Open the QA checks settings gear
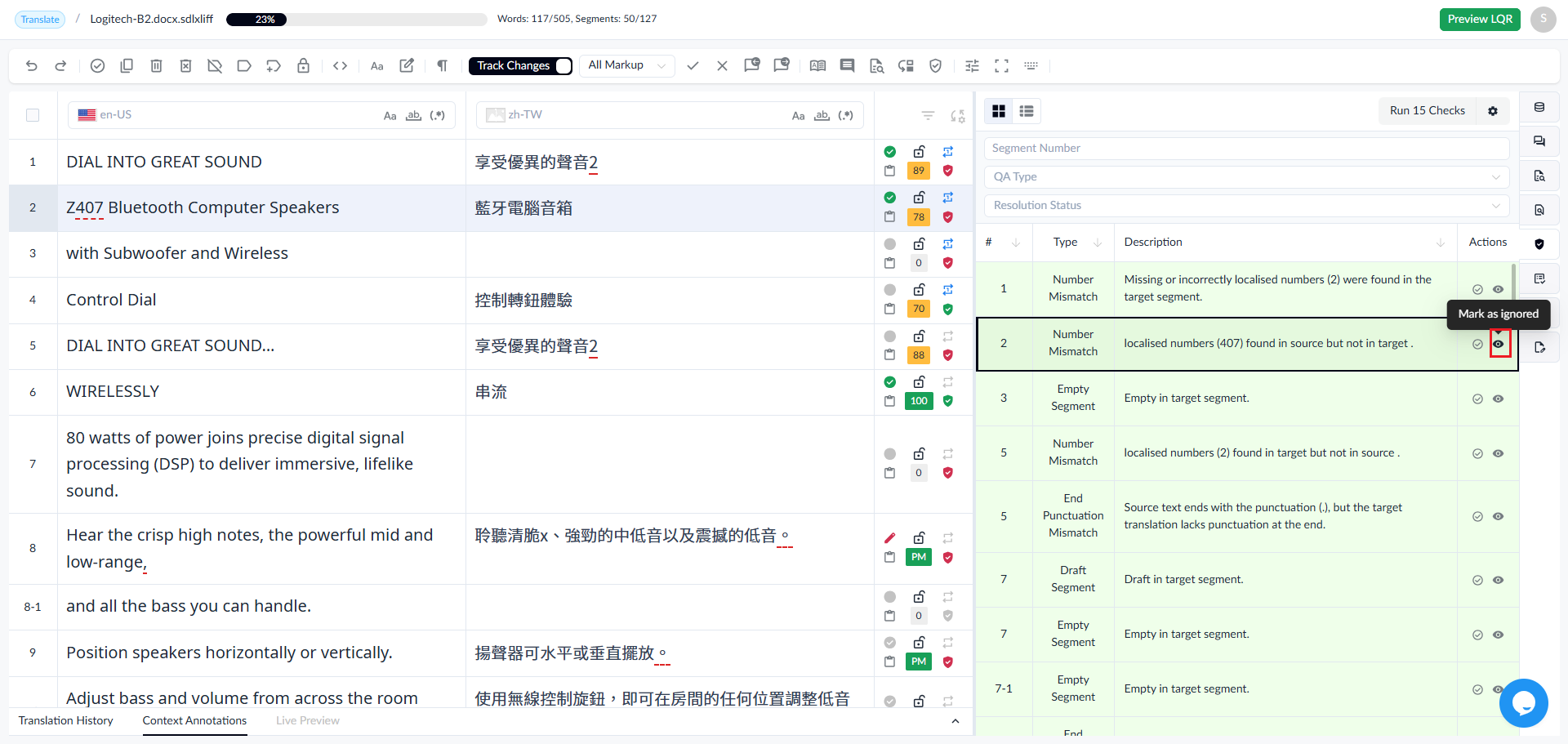Image resolution: width=1568 pixels, height=744 pixels. (x=1493, y=111)
